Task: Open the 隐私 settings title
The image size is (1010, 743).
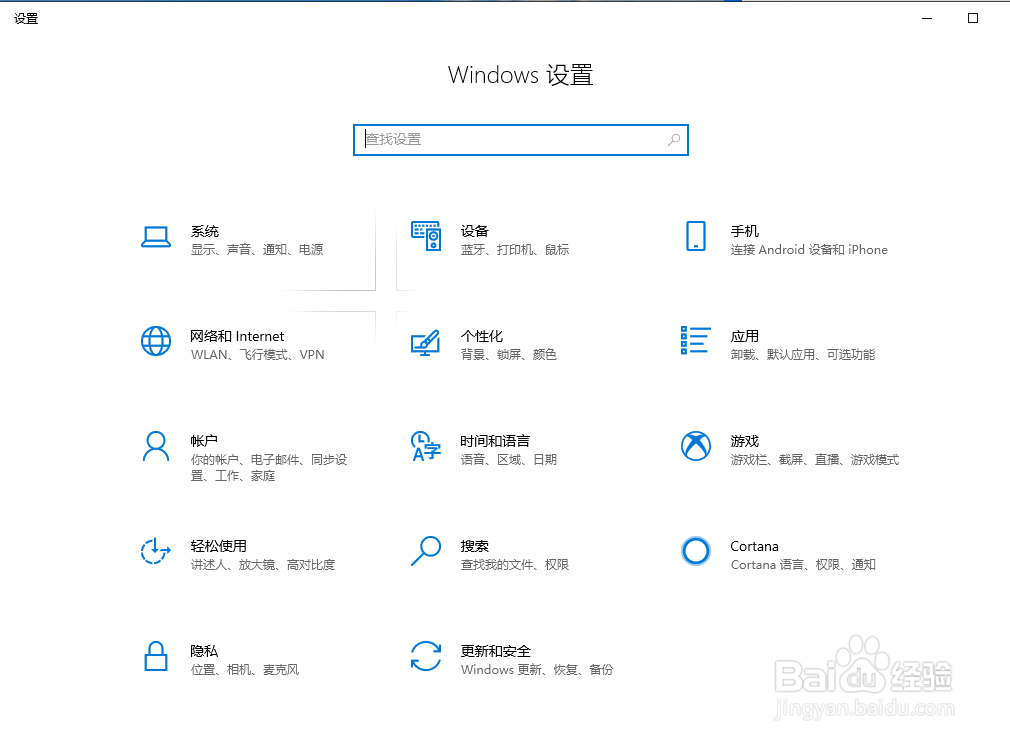Action: pyautogui.click(x=204, y=651)
